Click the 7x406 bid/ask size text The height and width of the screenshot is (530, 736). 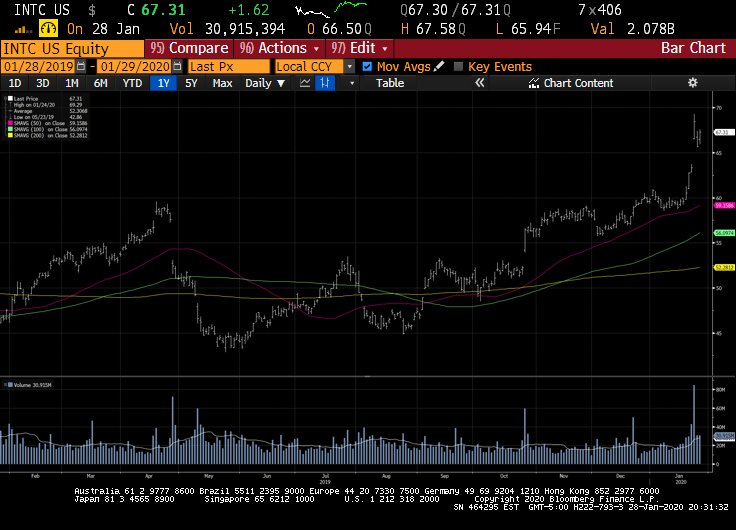click(599, 9)
